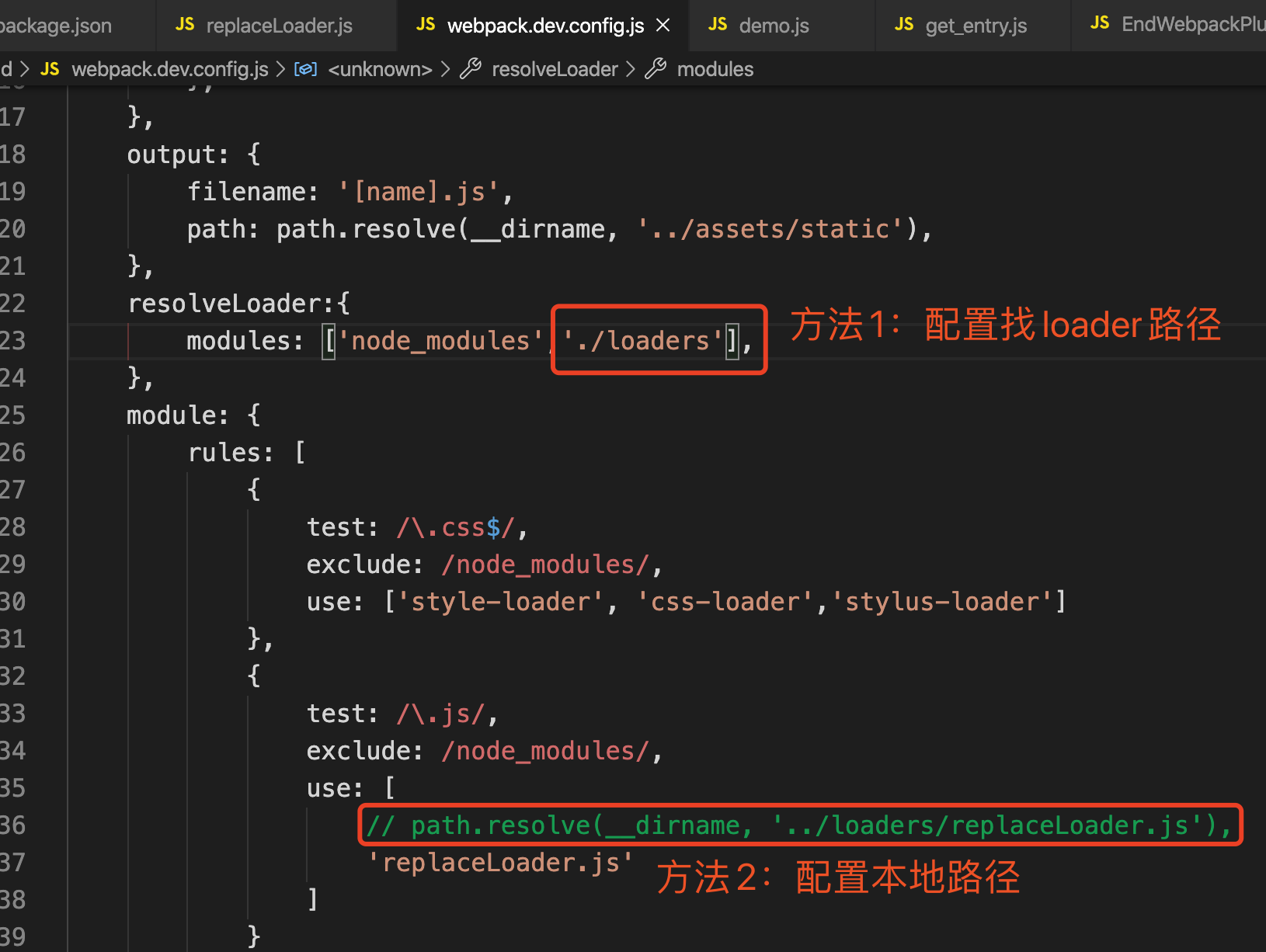Click the 'stylus-loader' string
The image size is (1266, 952).
pos(942,602)
